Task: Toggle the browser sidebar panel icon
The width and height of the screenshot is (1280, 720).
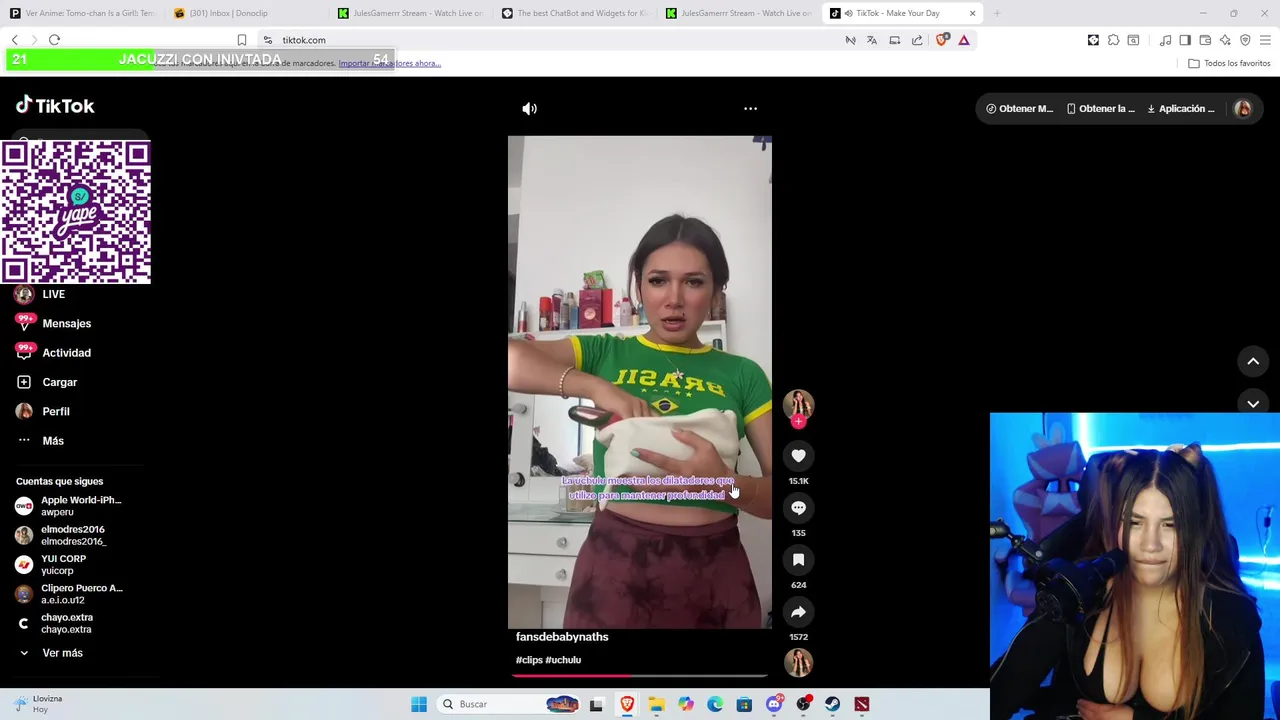Action: [x=1185, y=40]
